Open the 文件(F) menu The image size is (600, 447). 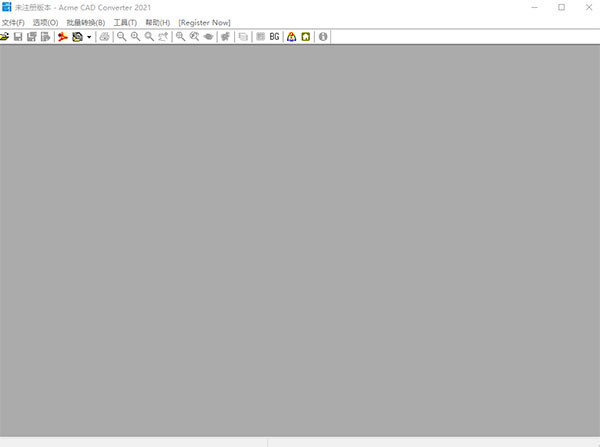13,22
